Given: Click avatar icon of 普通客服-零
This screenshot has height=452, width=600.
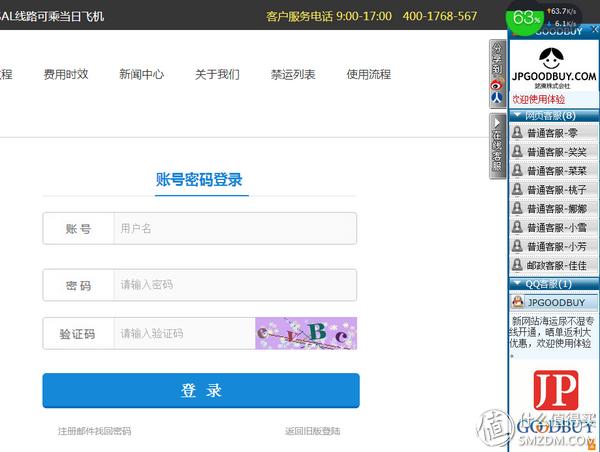Looking at the screenshot, I should point(517,132).
